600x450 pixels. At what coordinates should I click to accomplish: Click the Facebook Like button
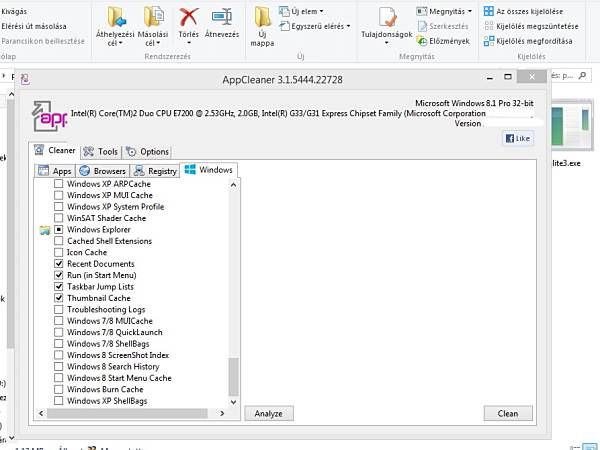[x=518, y=138]
